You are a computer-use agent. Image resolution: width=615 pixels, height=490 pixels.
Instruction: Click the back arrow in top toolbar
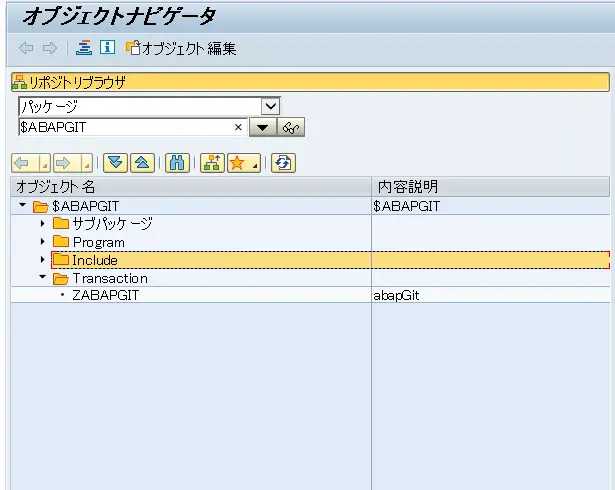coord(26,48)
